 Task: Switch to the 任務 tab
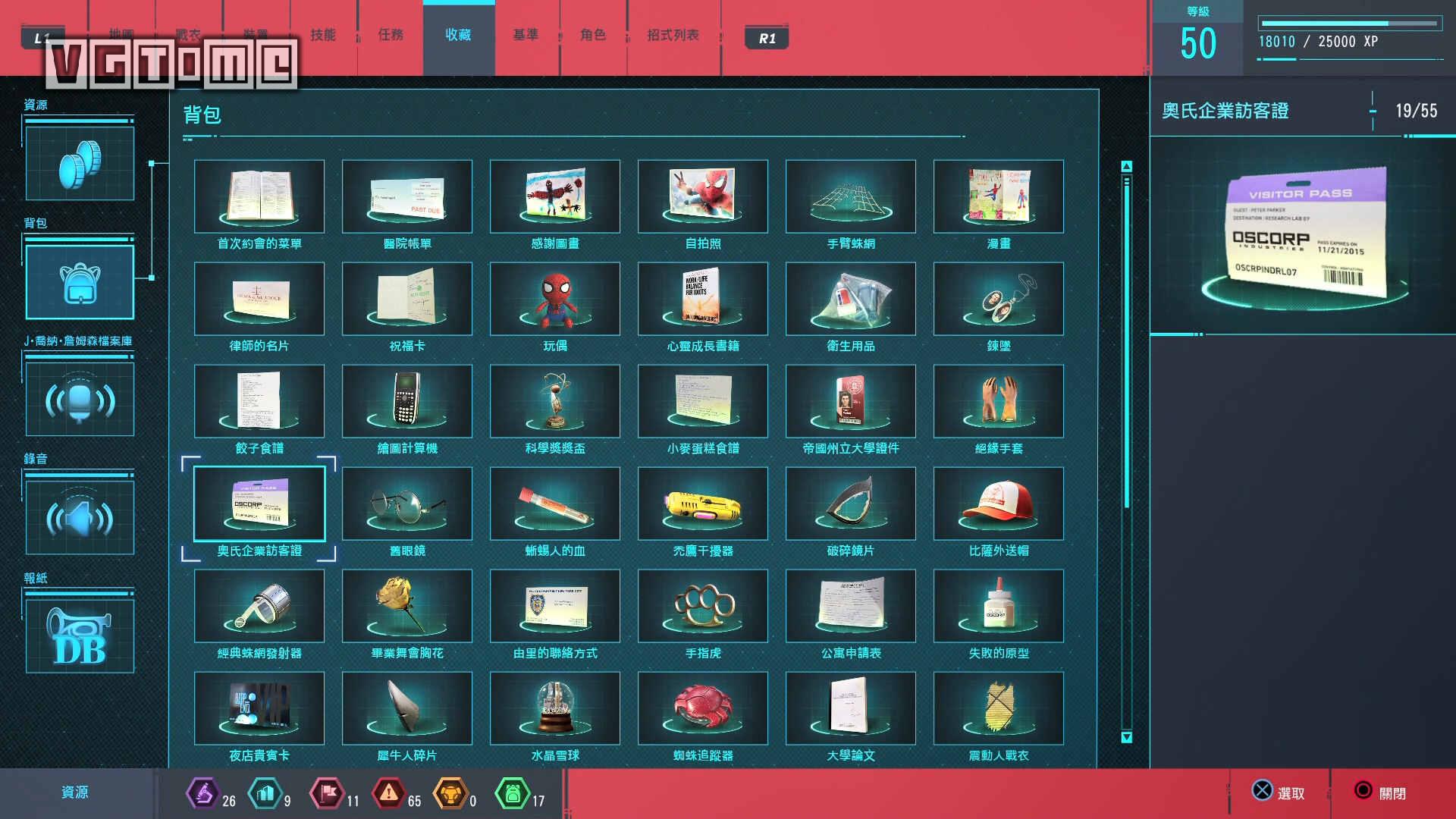click(x=391, y=35)
